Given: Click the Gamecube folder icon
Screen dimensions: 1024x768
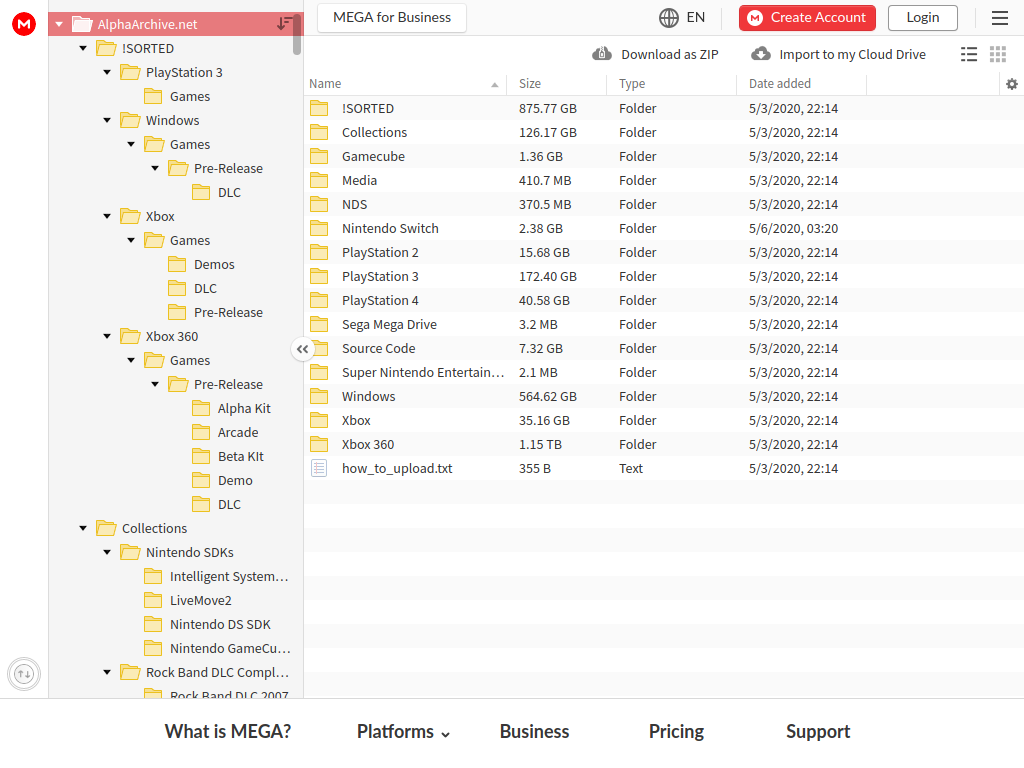Looking at the screenshot, I should click(319, 156).
